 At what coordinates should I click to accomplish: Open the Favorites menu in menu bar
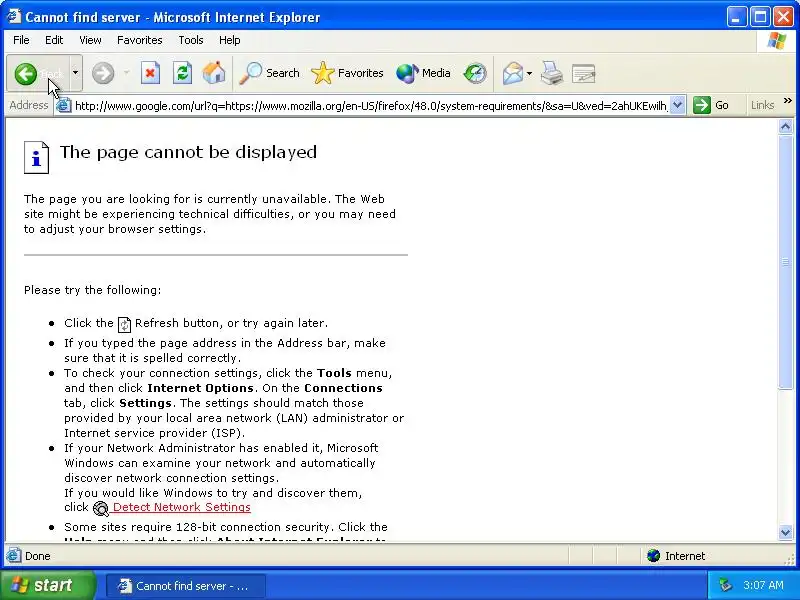pos(139,40)
